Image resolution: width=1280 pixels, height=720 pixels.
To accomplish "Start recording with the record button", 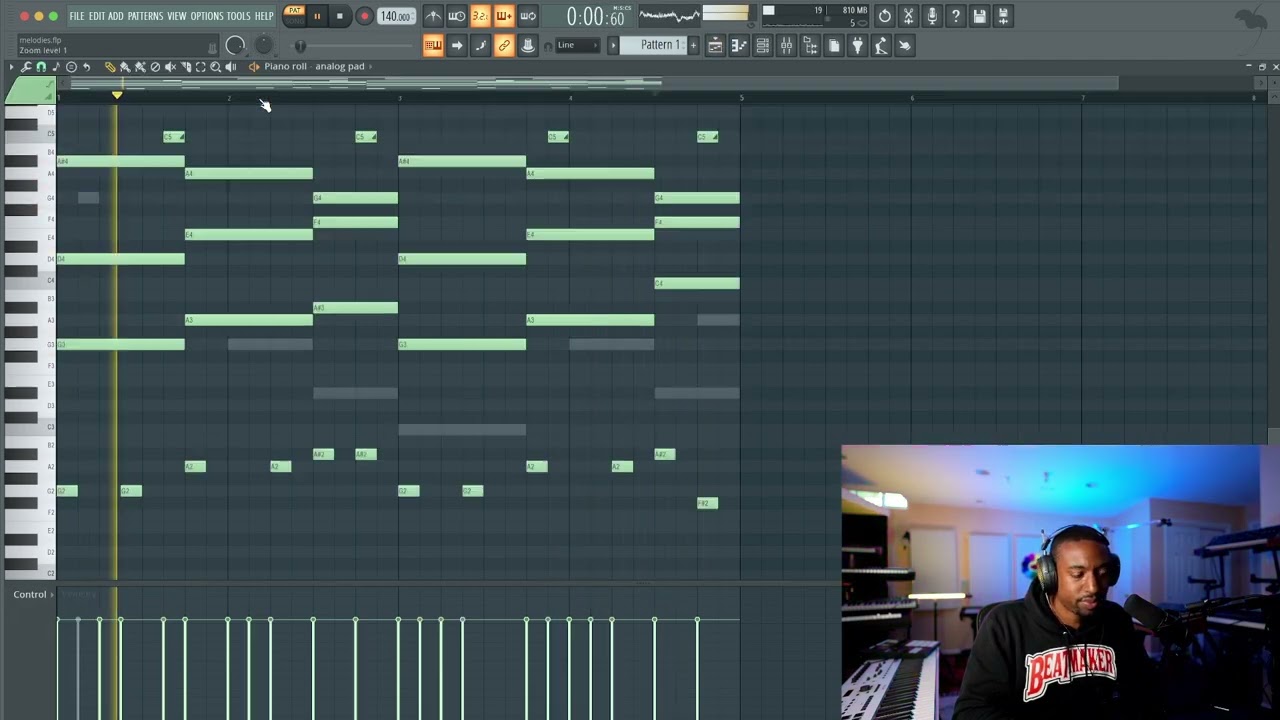I will pos(364,16).
